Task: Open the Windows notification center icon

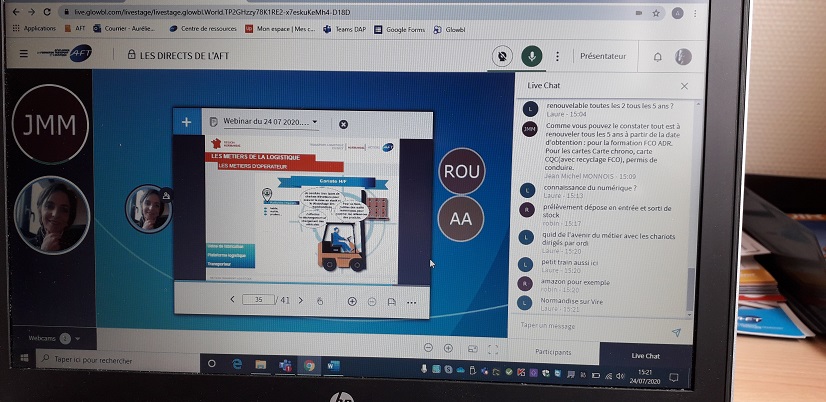Action: click(673, 377)
